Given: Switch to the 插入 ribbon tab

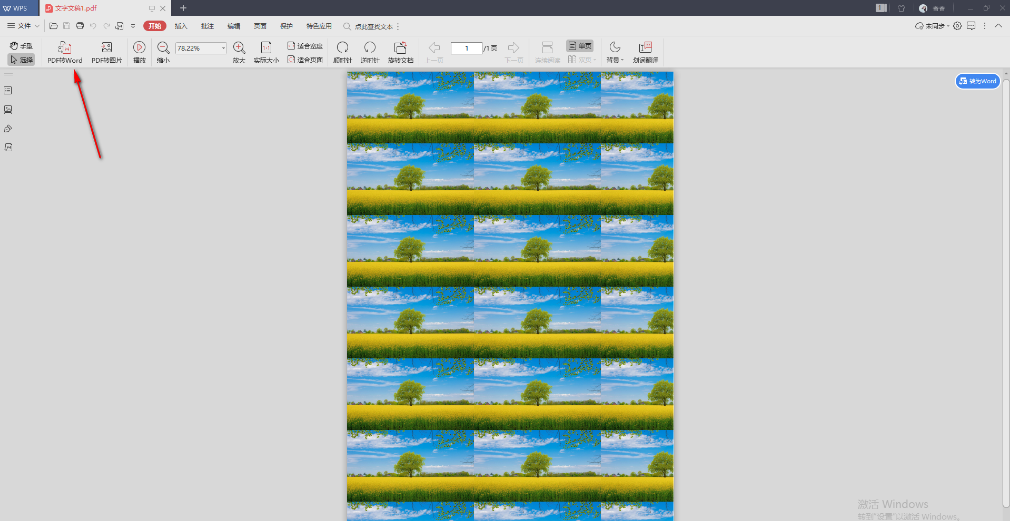Looking at the screenshot, I should (x=181, y=25).
